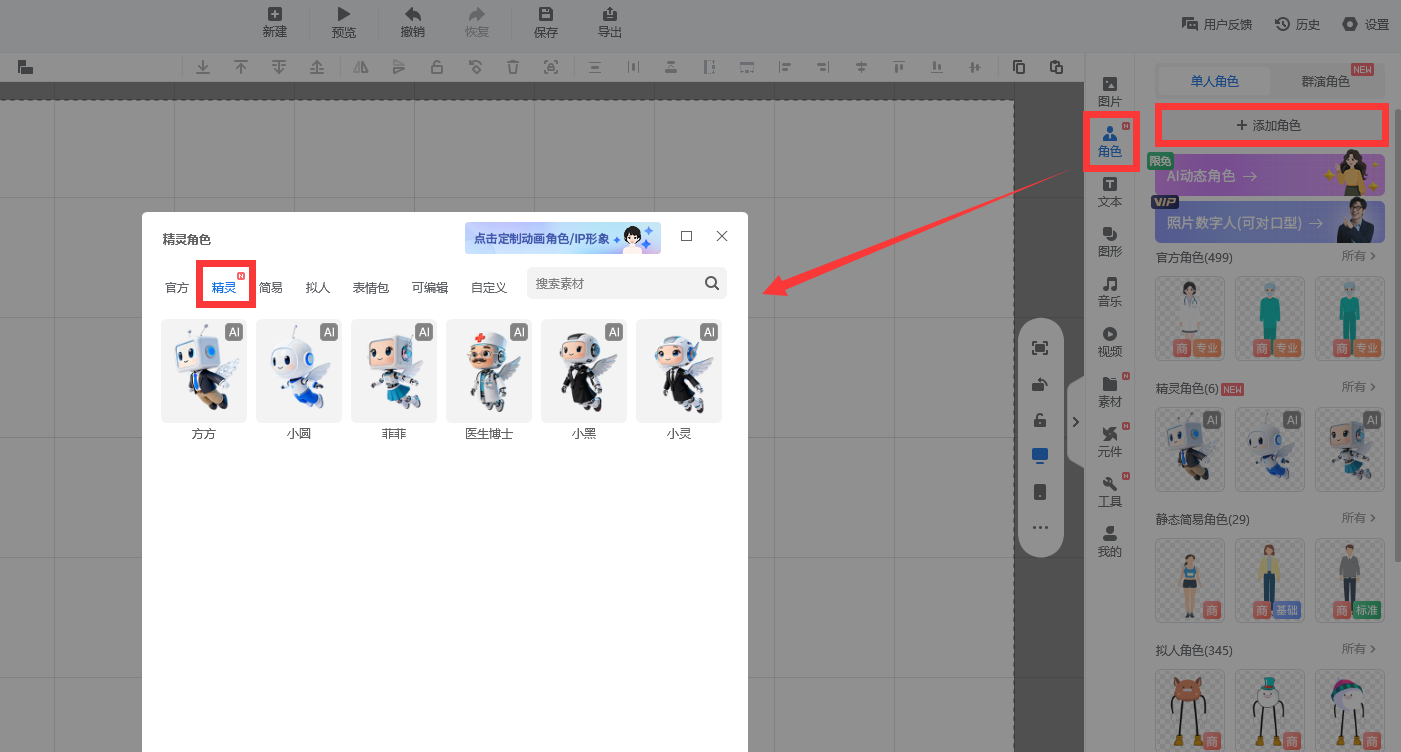Click the 预览 (Preview) play icon
Image resolution: width=1401 pixels, height=752 pixels.
pyautogui.click(x=344, y=14)
